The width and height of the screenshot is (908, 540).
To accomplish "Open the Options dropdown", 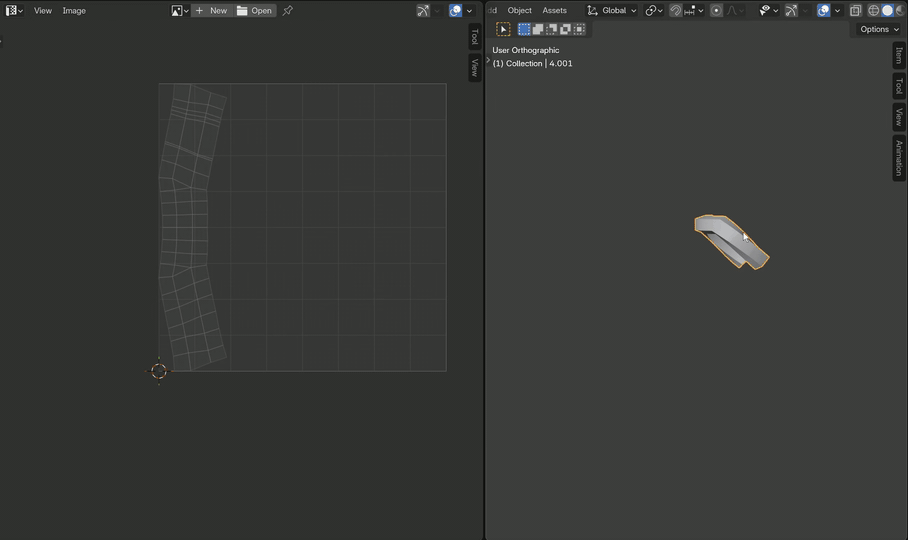I will pyautogui.click(x=879, y=29).
